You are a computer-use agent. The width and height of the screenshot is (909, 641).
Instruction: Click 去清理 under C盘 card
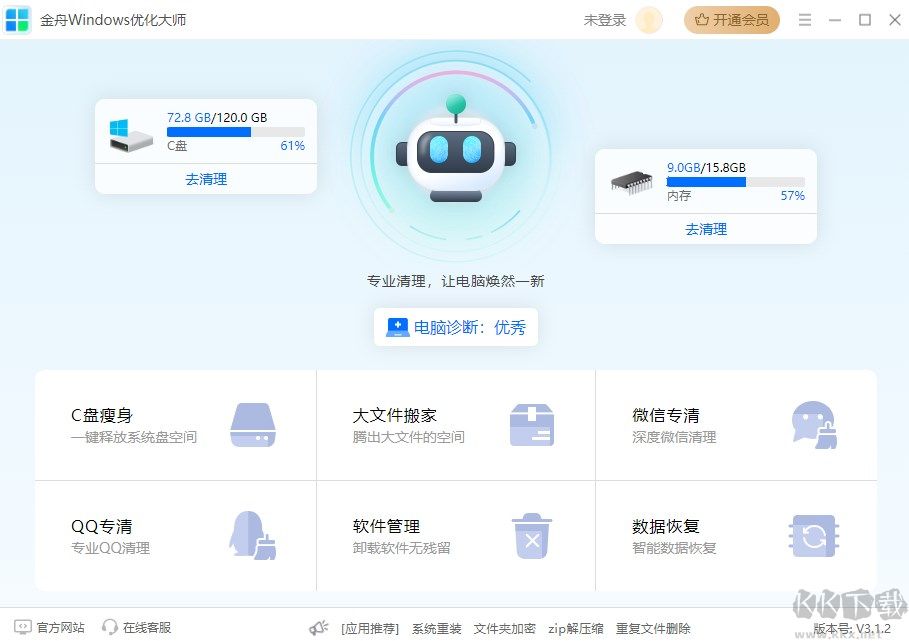(x=206, y=179)
